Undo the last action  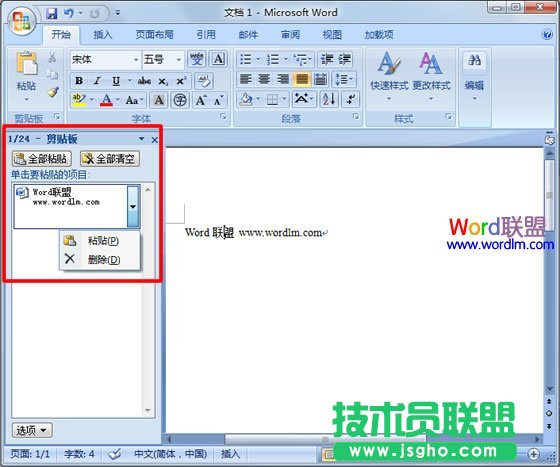coord(69,14)
